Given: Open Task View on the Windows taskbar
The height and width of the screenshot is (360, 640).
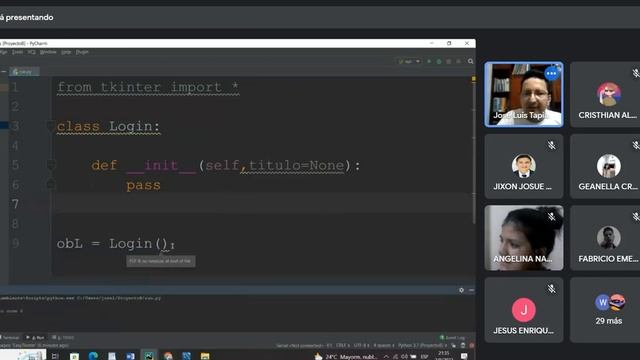Looking at the screenshot, I should point(55,356).
